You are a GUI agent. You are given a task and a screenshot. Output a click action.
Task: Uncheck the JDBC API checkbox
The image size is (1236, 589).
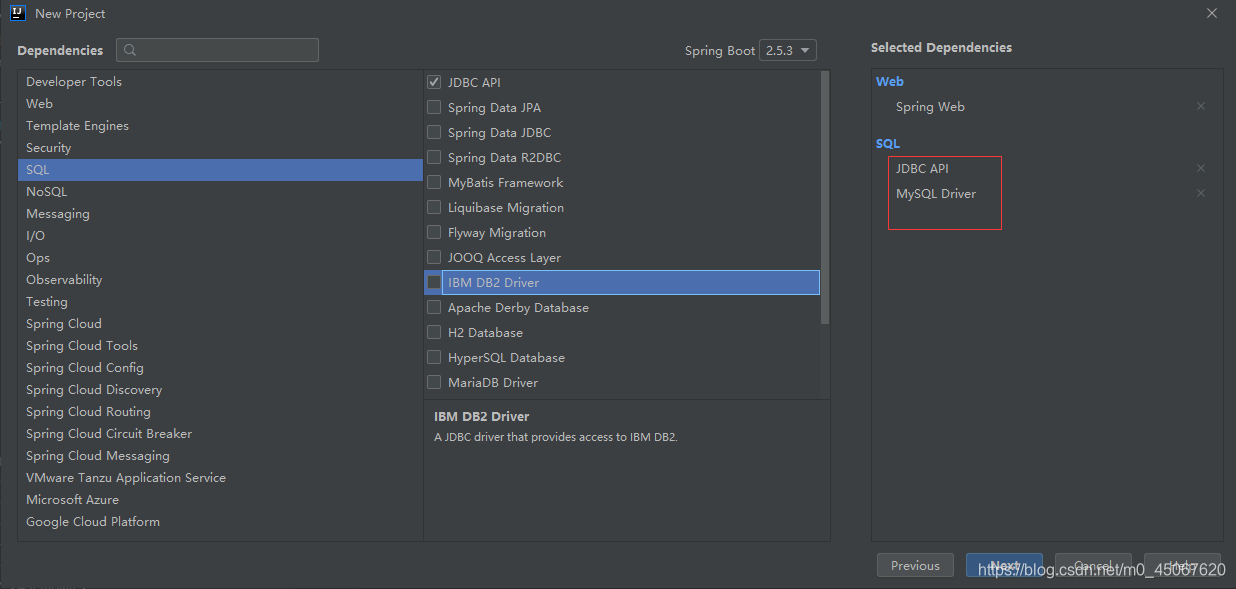click(x=434, y=82)
